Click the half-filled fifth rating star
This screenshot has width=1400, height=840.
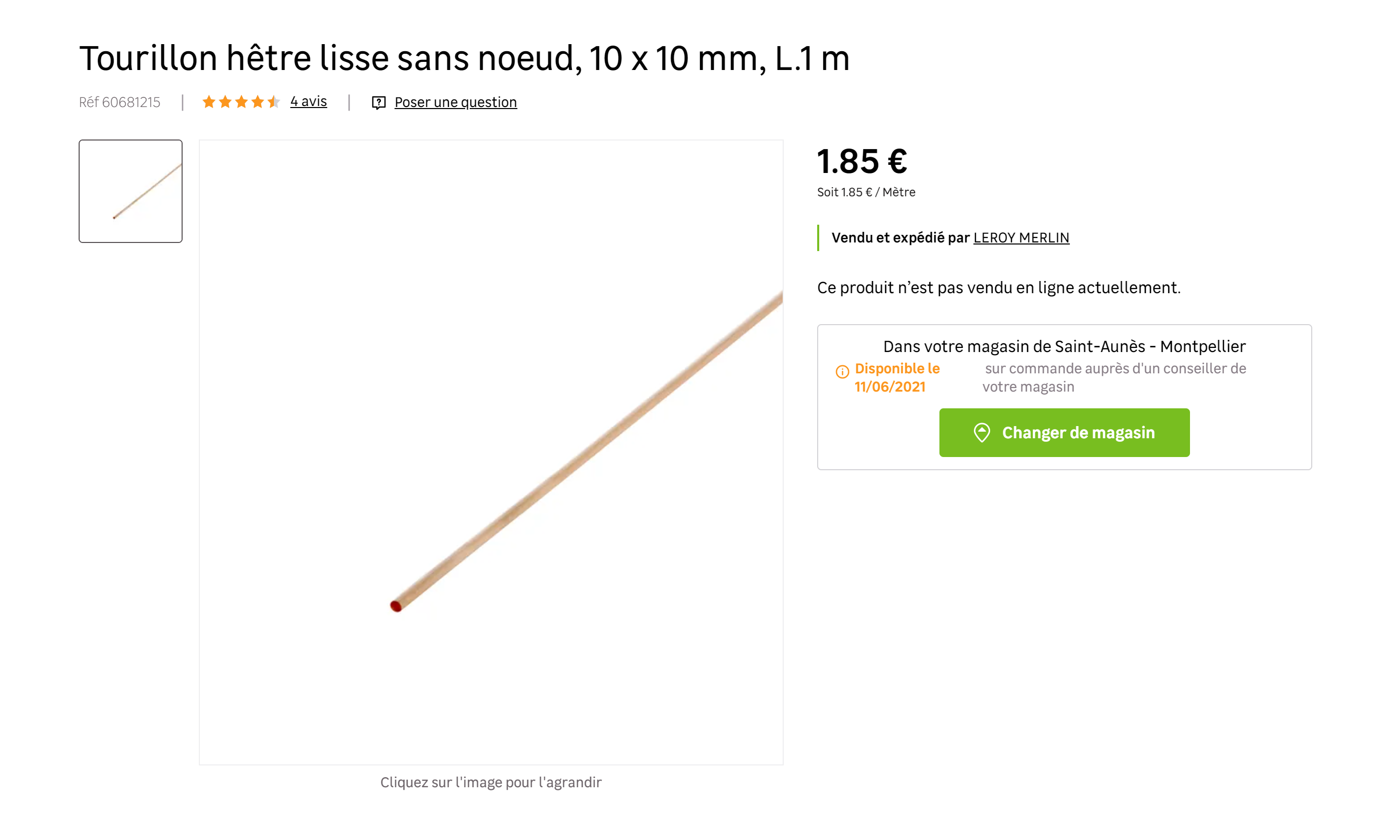coord(274,102)
